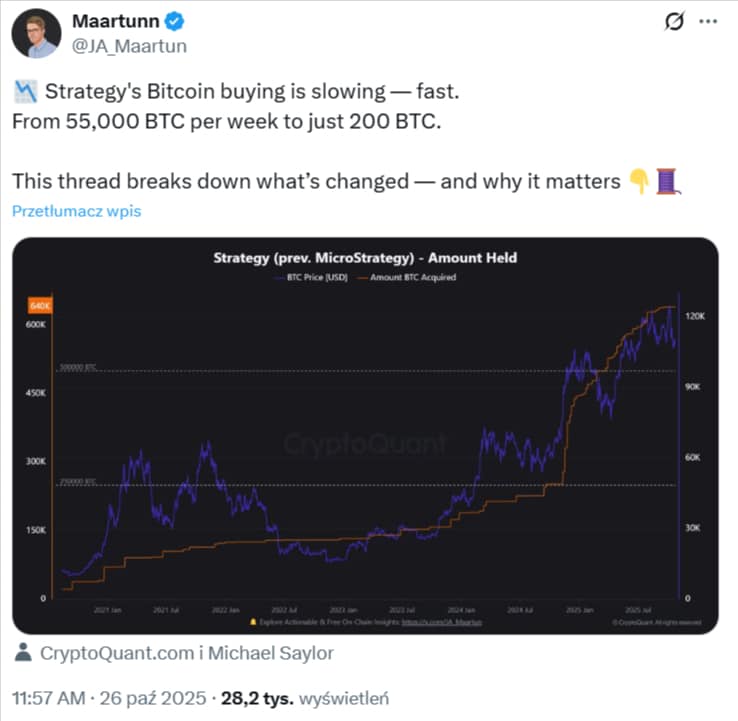This screenshot has height=721, width=738.
Task: Click the chart title Strategy Amount Held
Action: point(364,258)
